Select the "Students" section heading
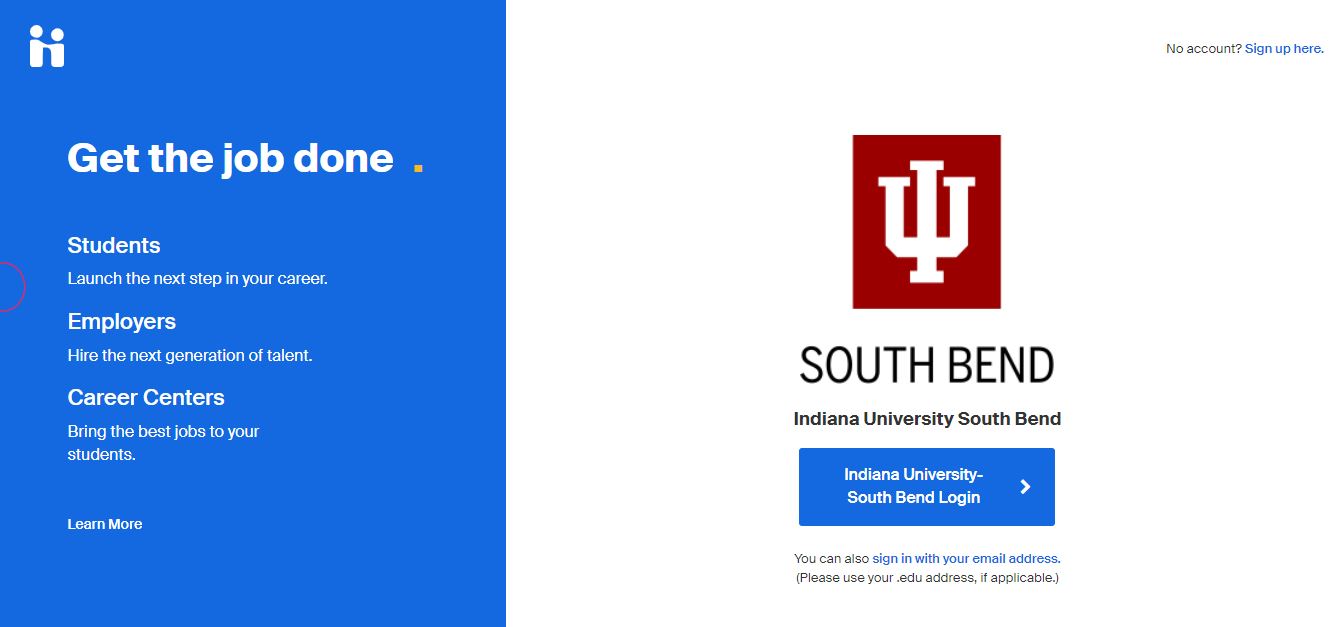 (x=113, y=245)
